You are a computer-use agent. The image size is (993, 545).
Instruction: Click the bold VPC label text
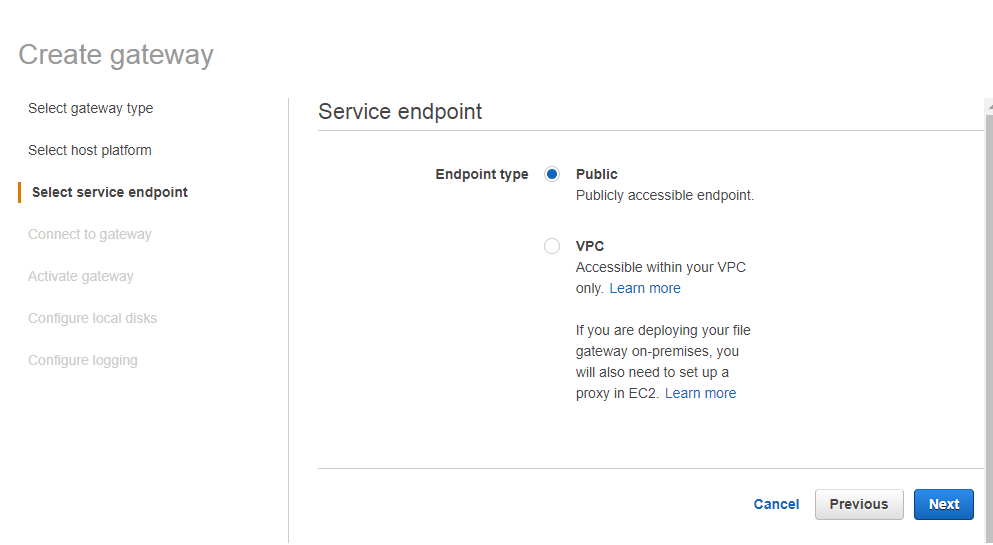590,246
